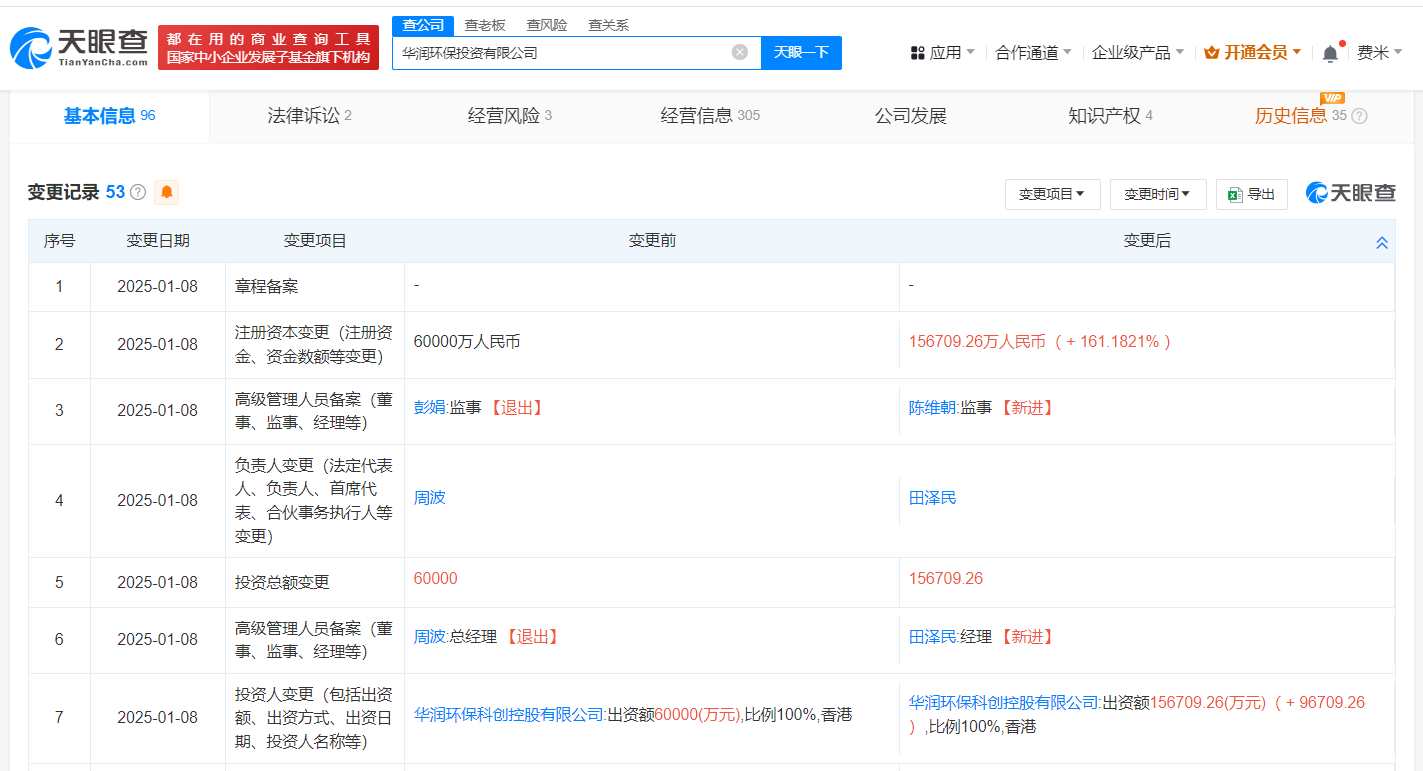Switch to the 法律诉讼 tab
This screenshot has width=1423, height=771.
click(x=309, y=116)
